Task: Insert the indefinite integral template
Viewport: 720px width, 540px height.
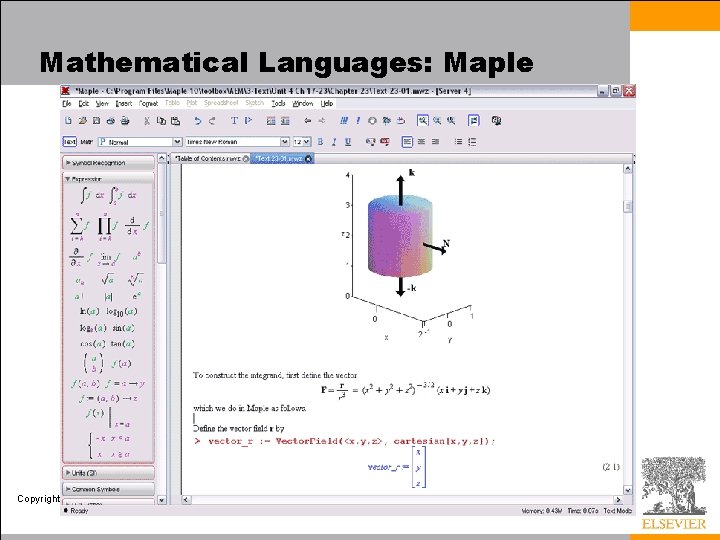Action: point(92,195)
